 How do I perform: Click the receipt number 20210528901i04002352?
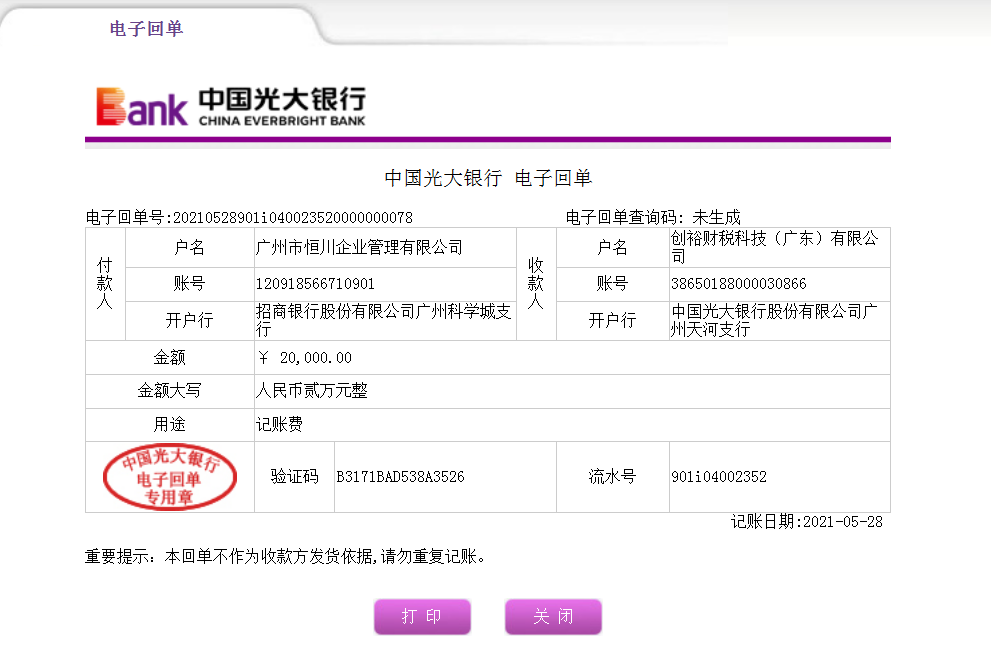click(293, 218)
